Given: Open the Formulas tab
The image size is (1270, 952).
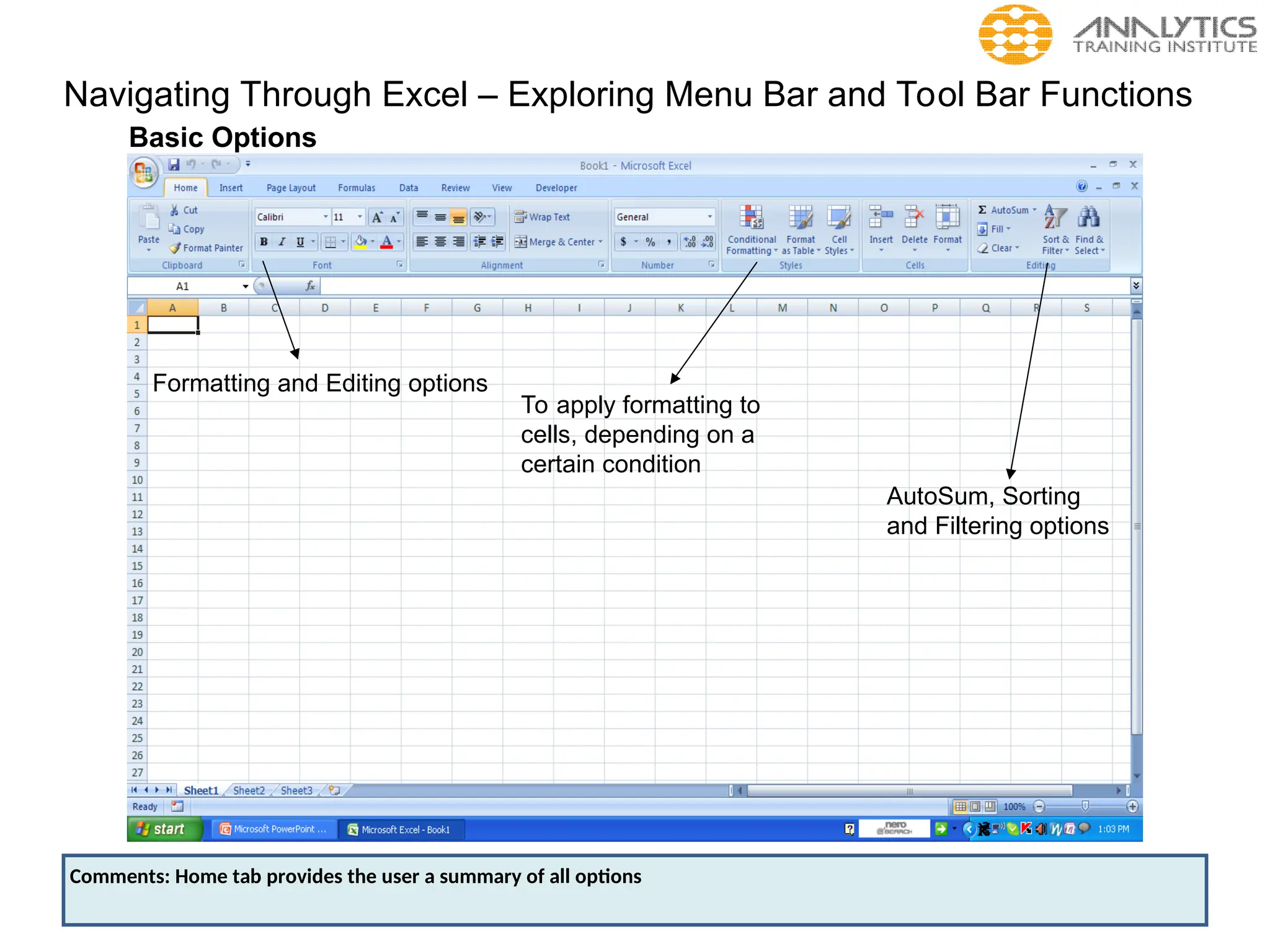Looking at the screenshot, I should click(x=357, y=188).
